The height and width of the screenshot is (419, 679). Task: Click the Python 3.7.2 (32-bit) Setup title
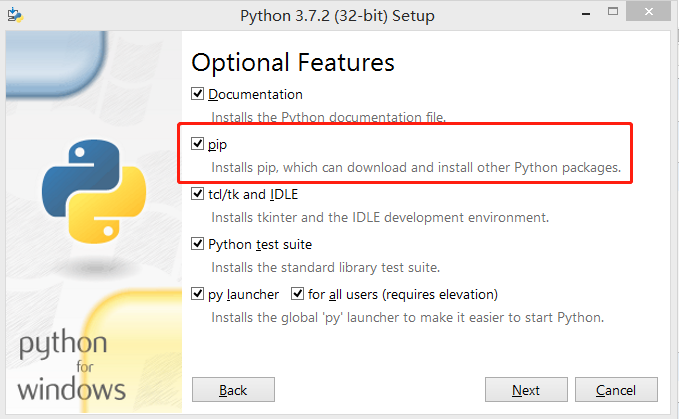[x=337, y=16]
